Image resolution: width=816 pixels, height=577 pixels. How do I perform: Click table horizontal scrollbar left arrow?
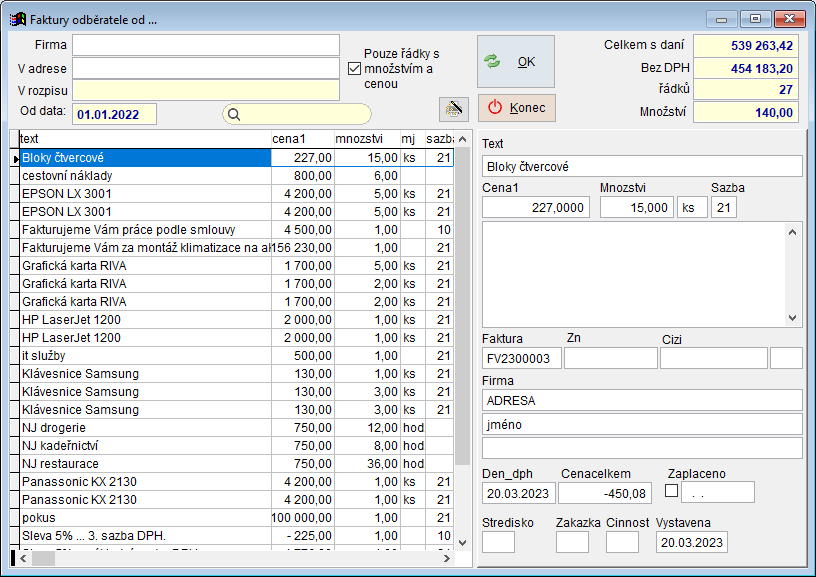tap(23, 558)
